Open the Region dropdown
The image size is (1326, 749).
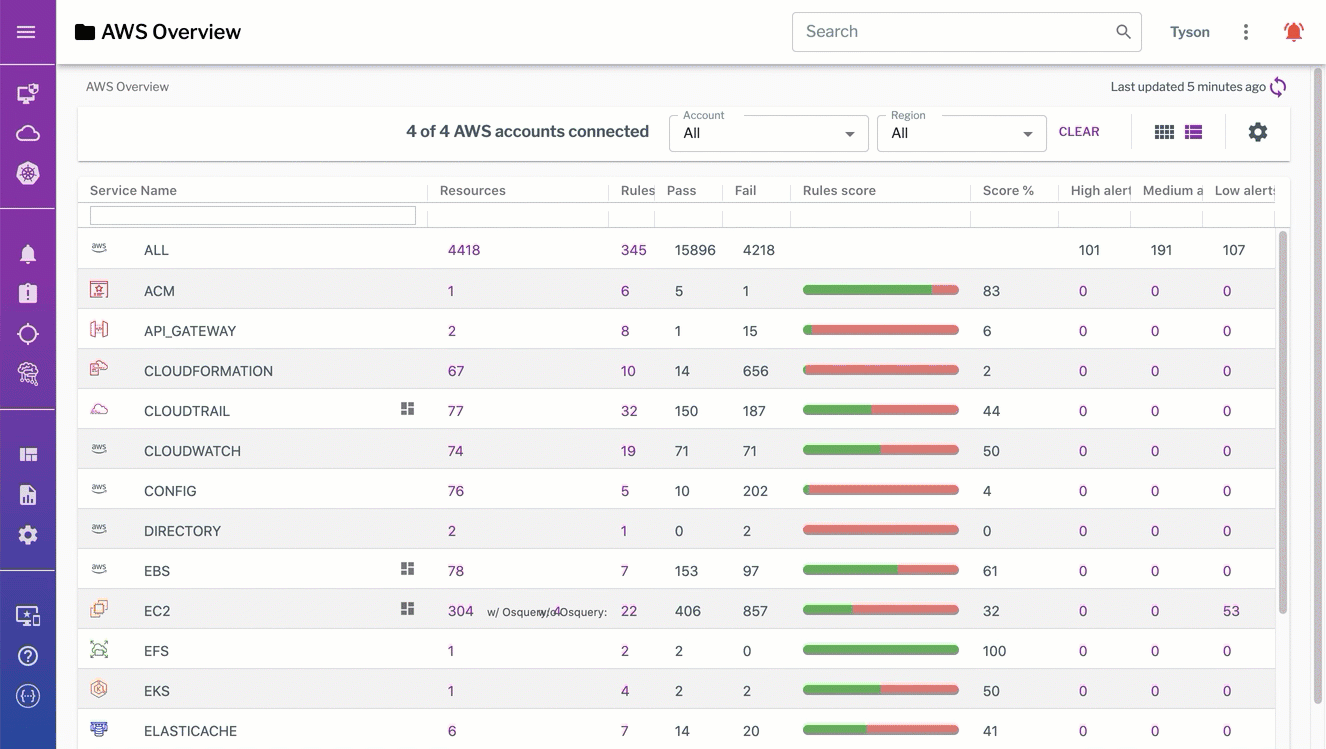[x=961, y=132]
